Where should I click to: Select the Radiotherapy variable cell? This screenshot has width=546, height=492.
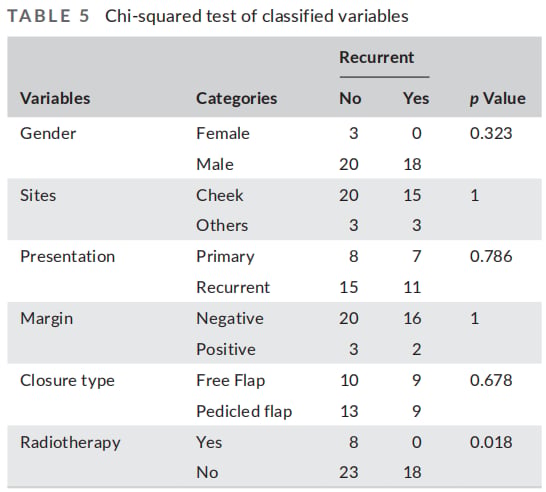[70, 443]
